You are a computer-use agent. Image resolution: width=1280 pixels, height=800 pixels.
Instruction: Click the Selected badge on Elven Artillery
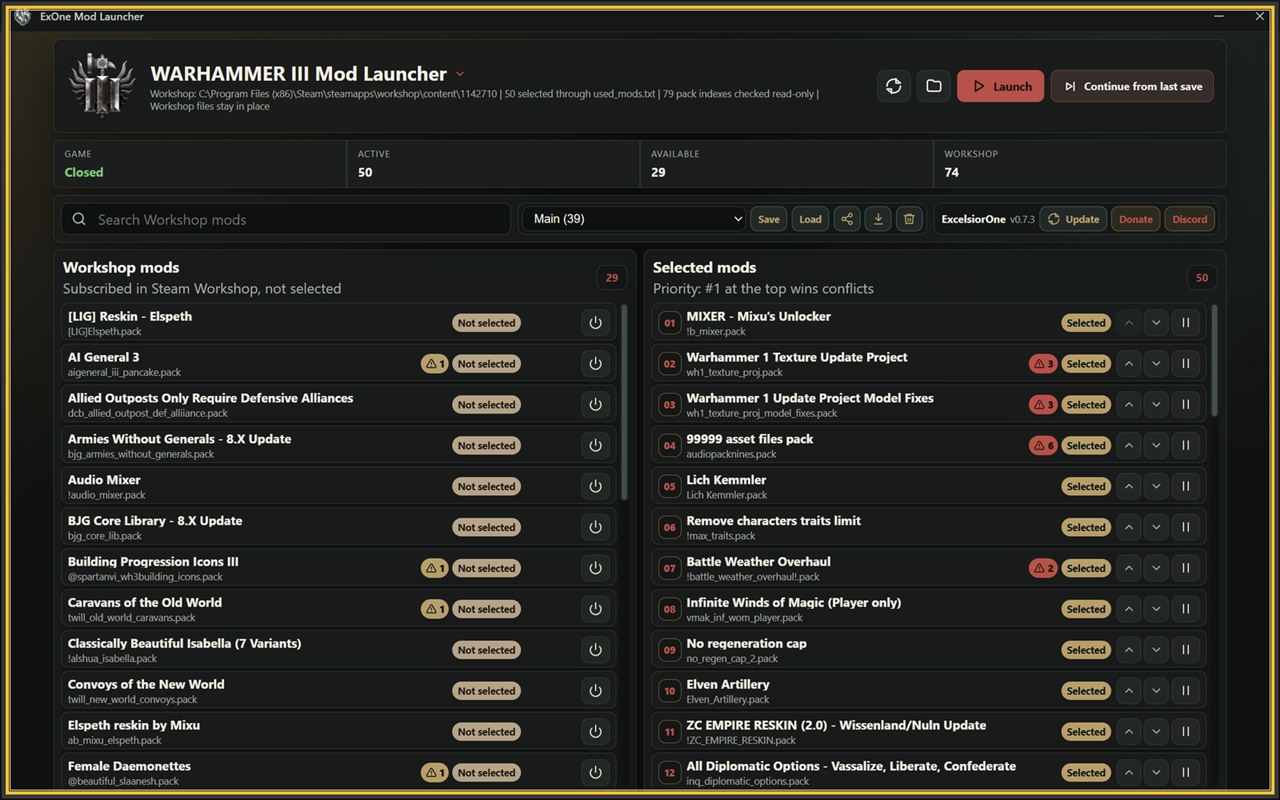tap(1086, 691)
